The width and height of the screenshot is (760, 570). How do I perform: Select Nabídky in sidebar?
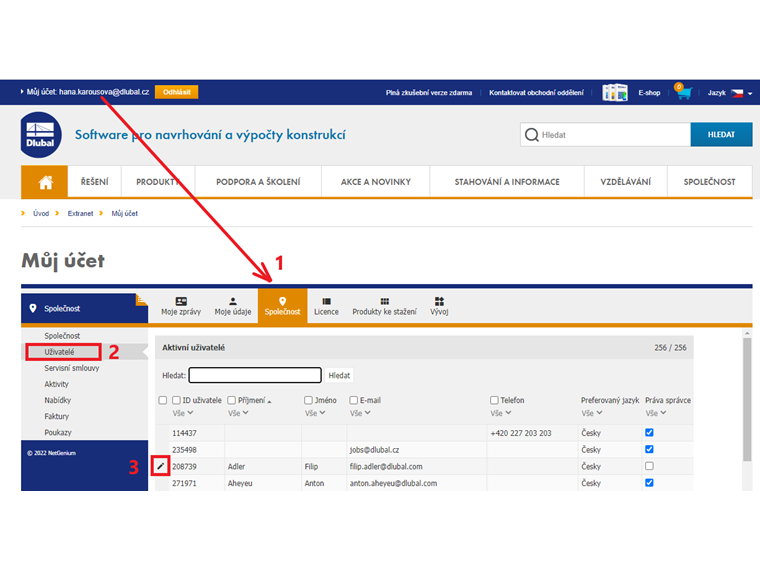57,400
